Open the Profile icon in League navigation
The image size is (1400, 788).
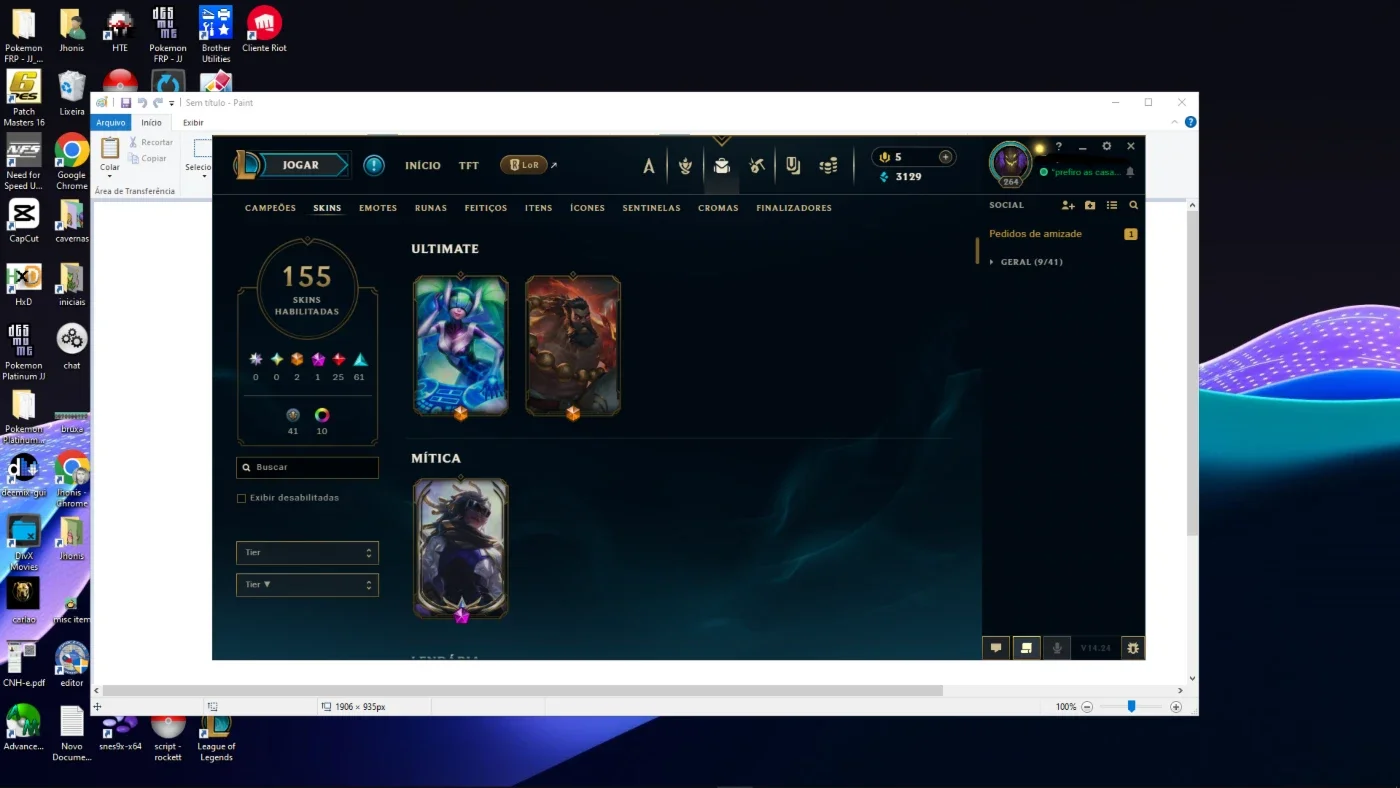[x=649, y=166]
